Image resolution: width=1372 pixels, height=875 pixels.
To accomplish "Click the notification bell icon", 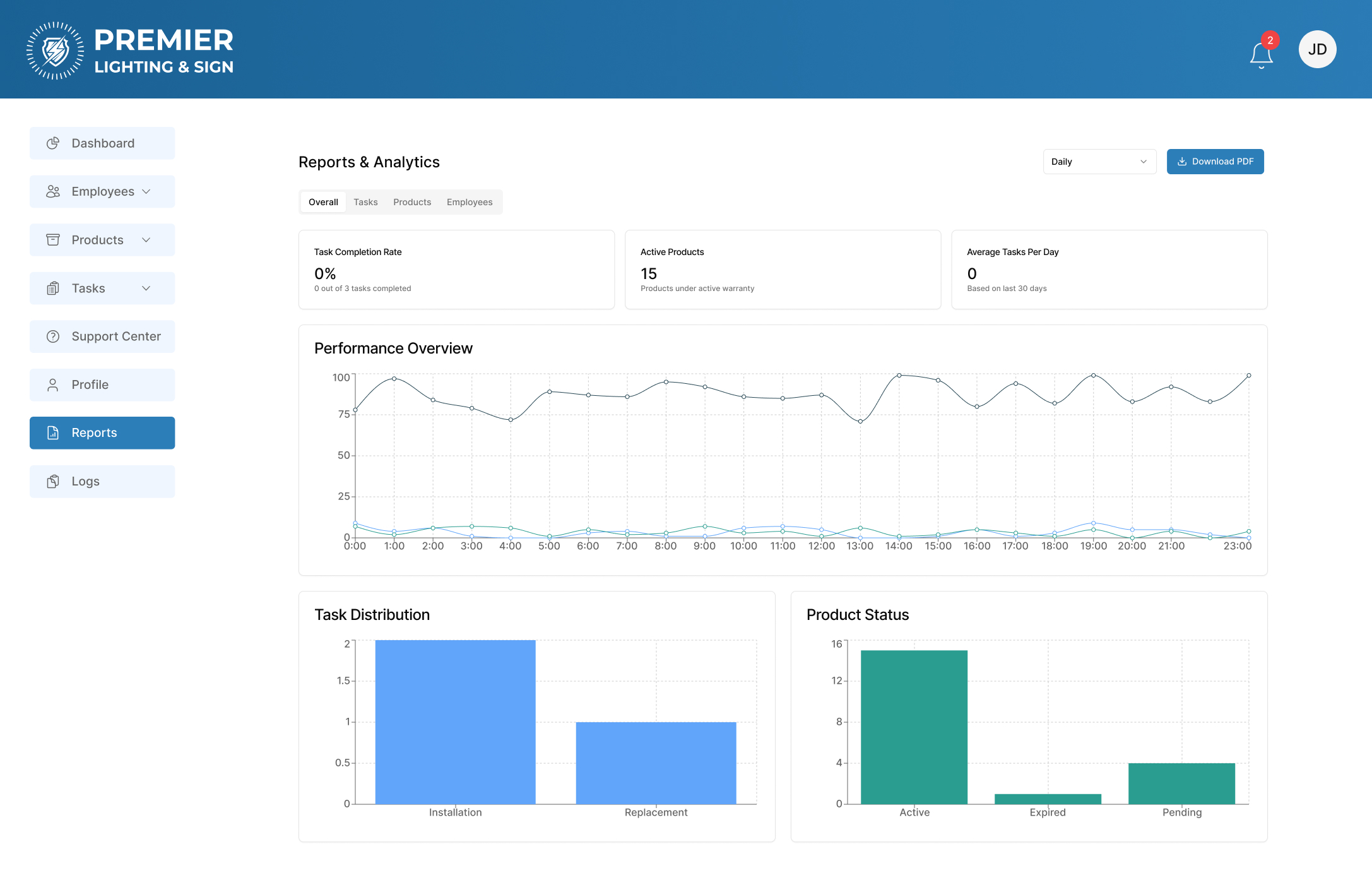I will pyautogui.click(x=1261, y=54).
